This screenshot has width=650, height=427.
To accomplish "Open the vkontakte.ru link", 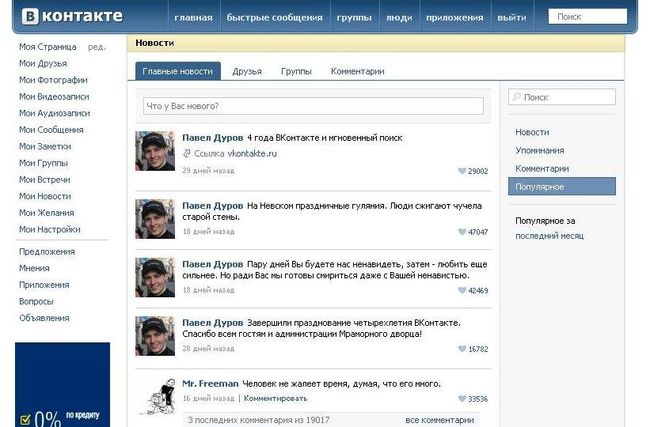I will [252, 154].
